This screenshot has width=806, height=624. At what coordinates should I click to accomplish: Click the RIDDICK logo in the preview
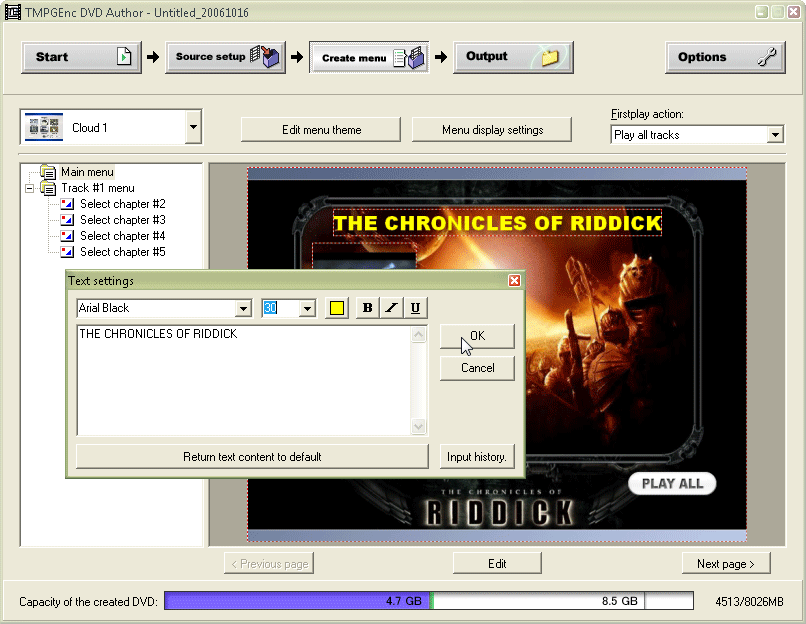pos(500,512)
